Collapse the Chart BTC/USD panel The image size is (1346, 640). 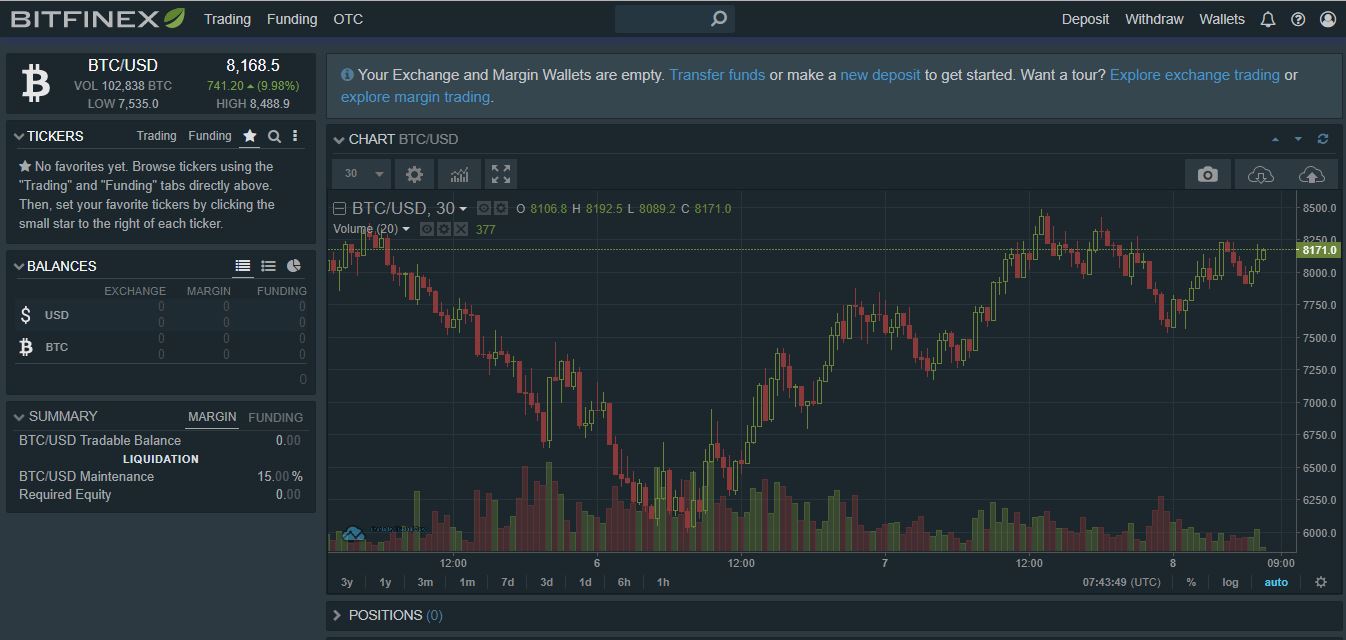[339, 139]
